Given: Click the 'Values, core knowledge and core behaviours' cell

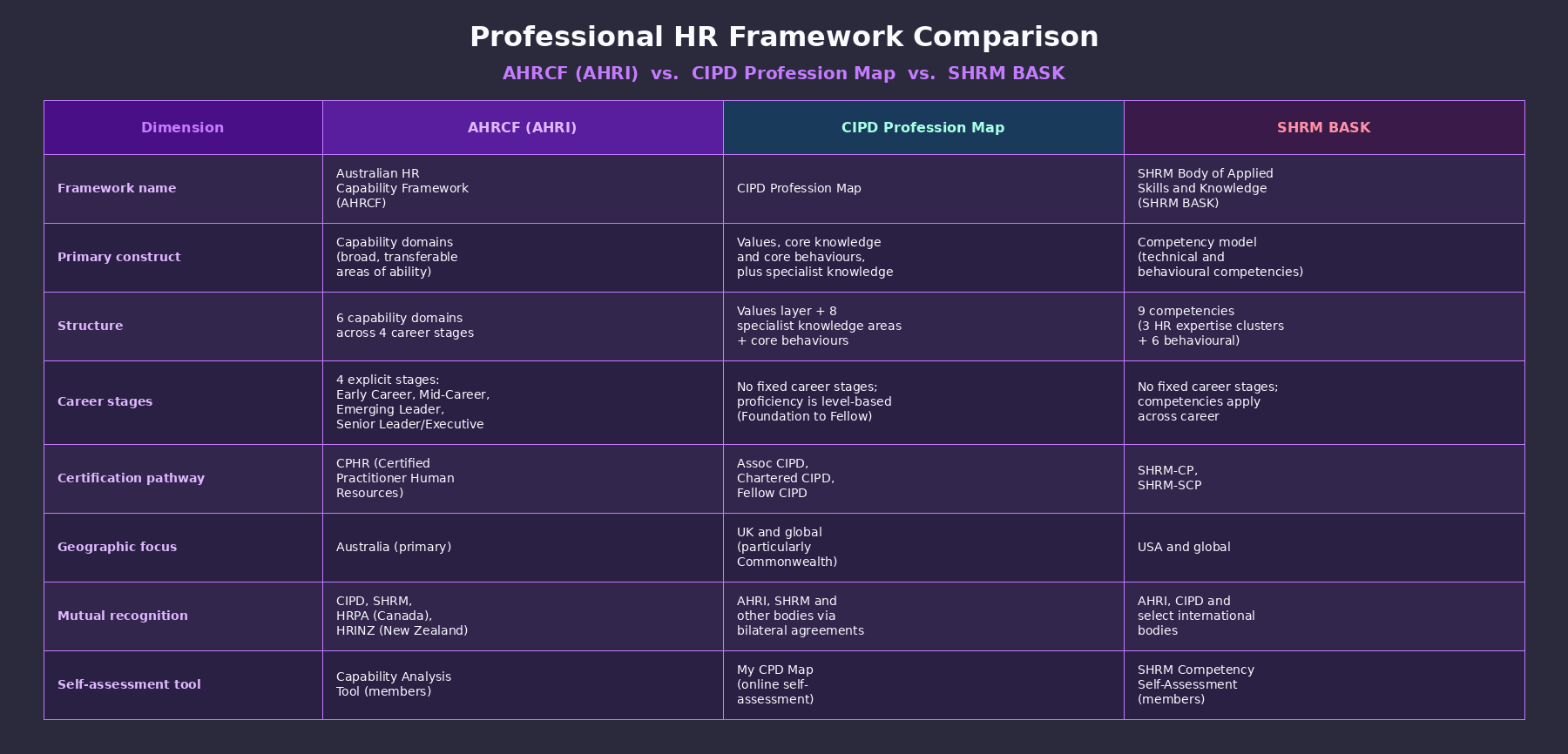Looking at the screenshot, I should (x=923, y=258).
